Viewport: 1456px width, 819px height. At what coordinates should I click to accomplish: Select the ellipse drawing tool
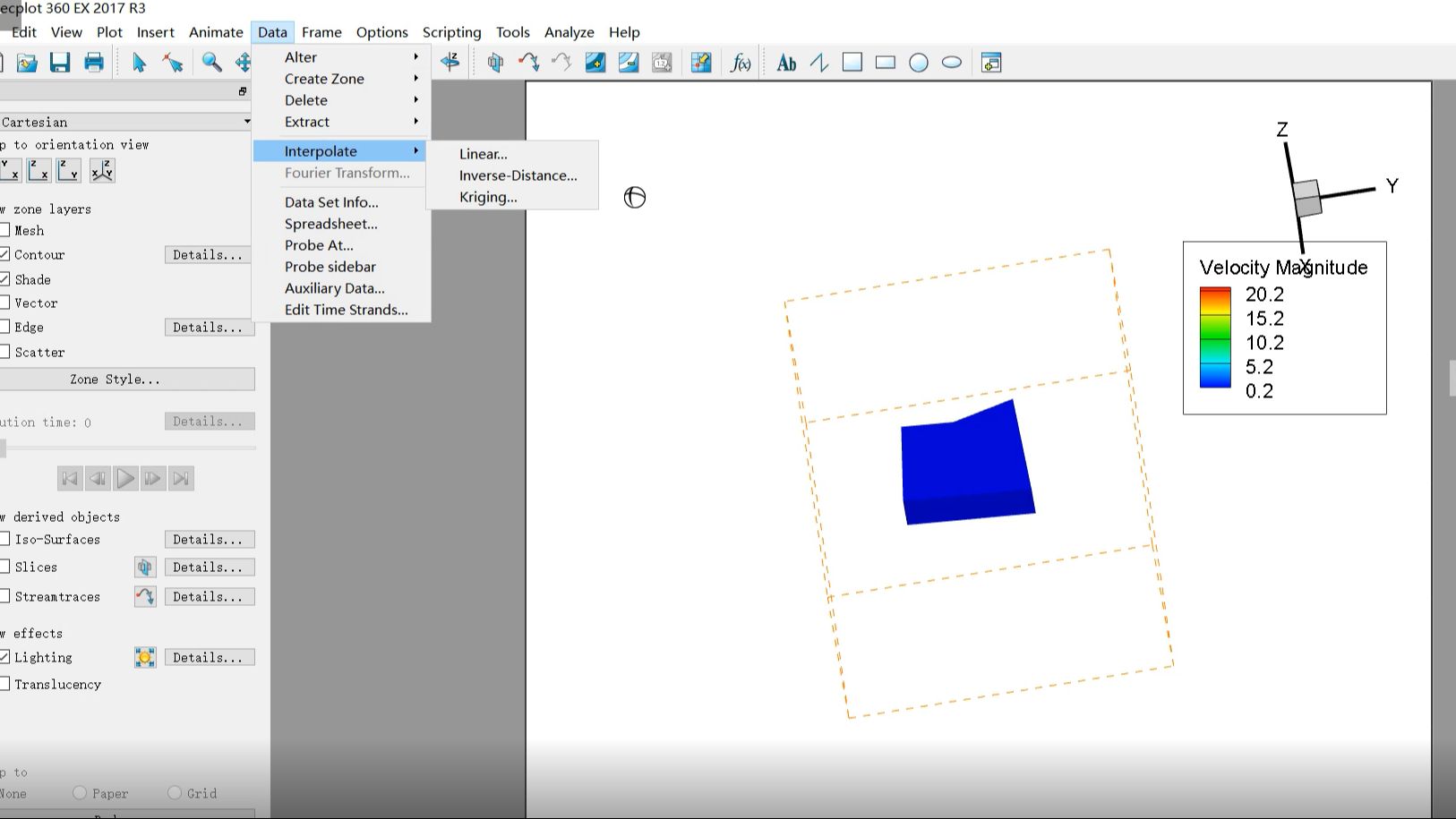coord(952,63)
